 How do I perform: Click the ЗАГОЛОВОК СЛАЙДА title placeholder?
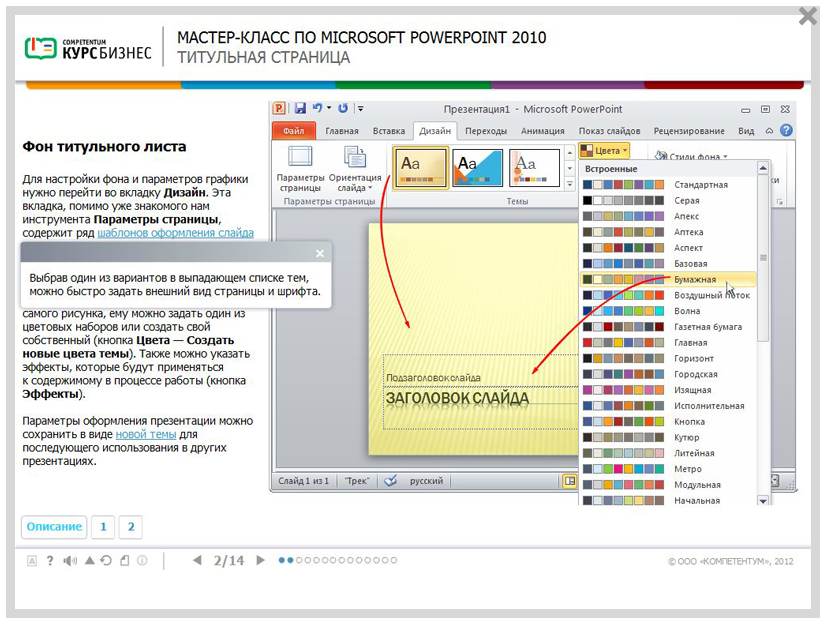pyautogui.click(x=457, y=398)
